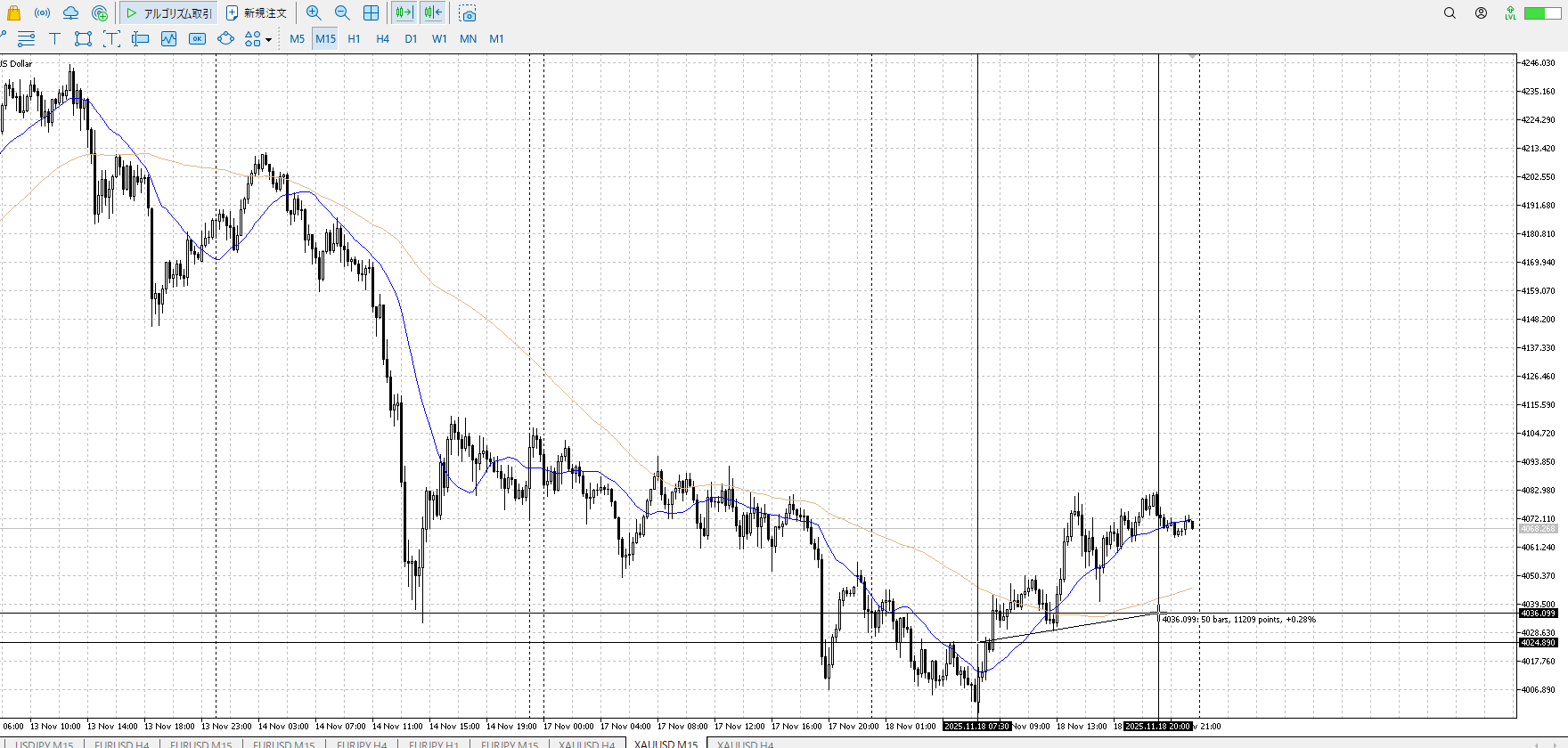Open the user account profile icon
Screen dimensions: 1568x748
point(1481,12)
